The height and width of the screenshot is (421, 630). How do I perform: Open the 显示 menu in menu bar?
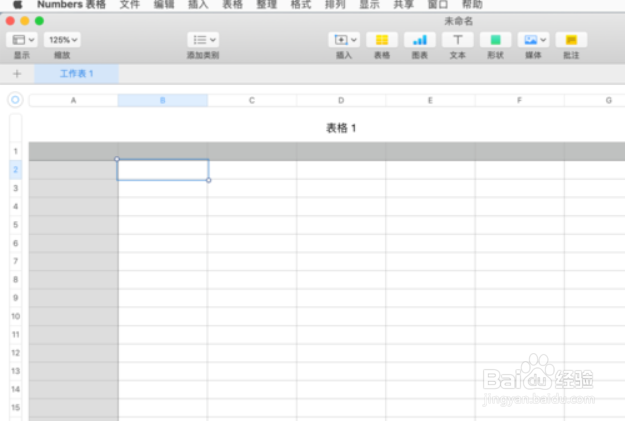[369, 4]
